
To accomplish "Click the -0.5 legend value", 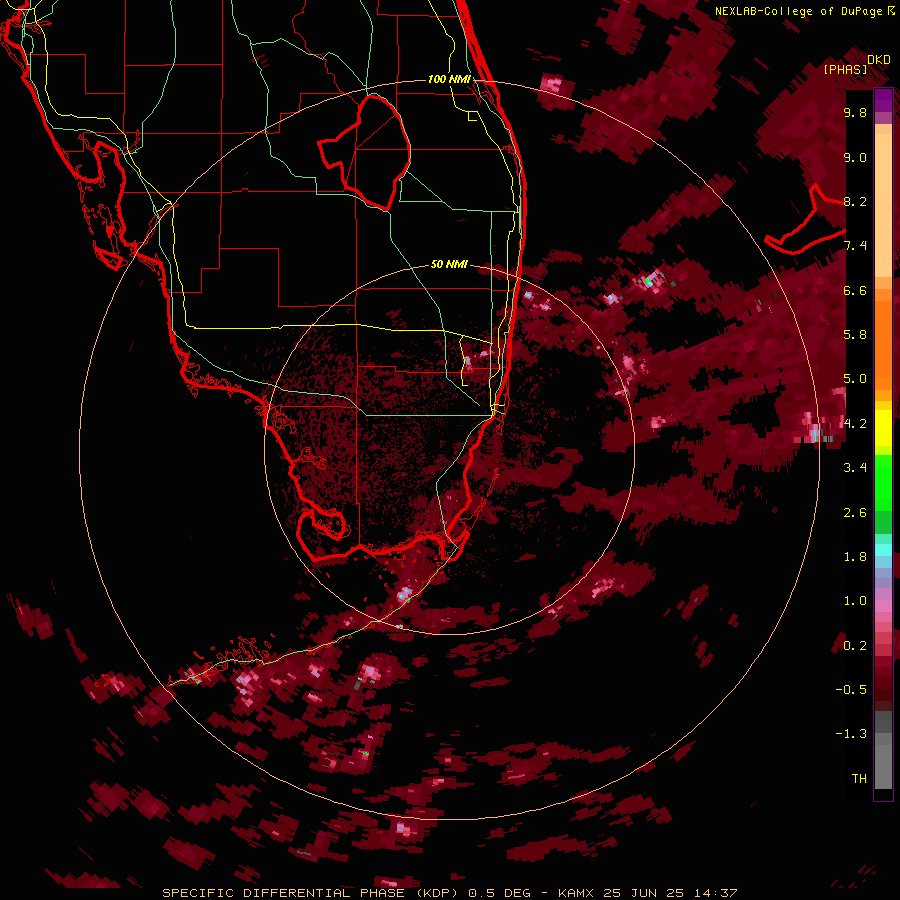I will (852, 690).
